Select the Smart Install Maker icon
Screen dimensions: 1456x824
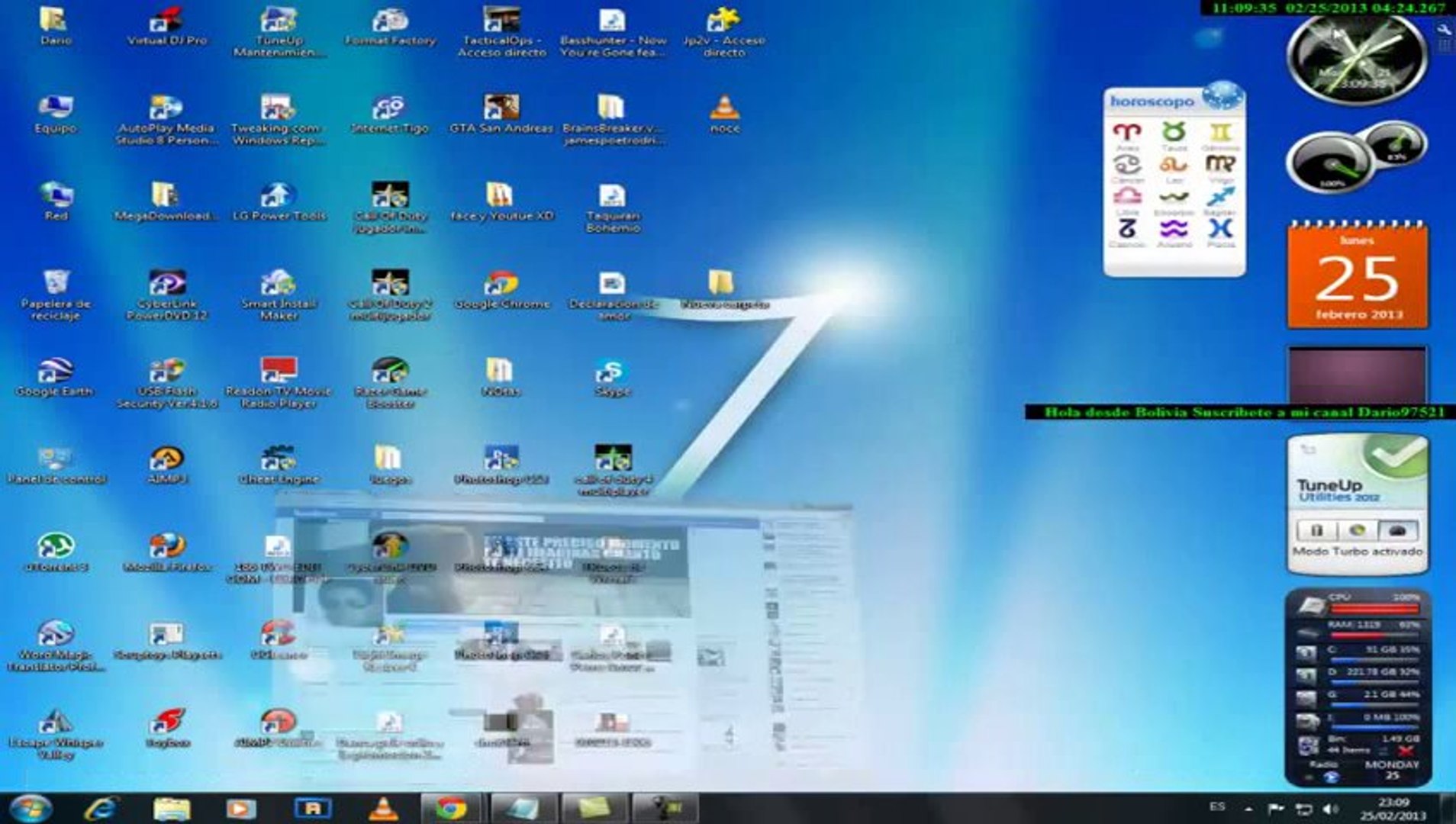click(x=279, y=295)
